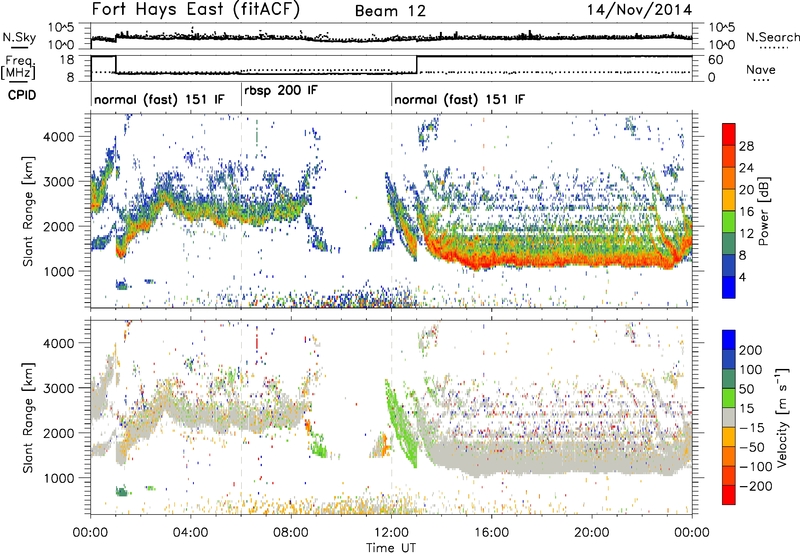800x554 pixels.
Task: Click the '4000' tick on the power panel
Action: coord(59,137)
